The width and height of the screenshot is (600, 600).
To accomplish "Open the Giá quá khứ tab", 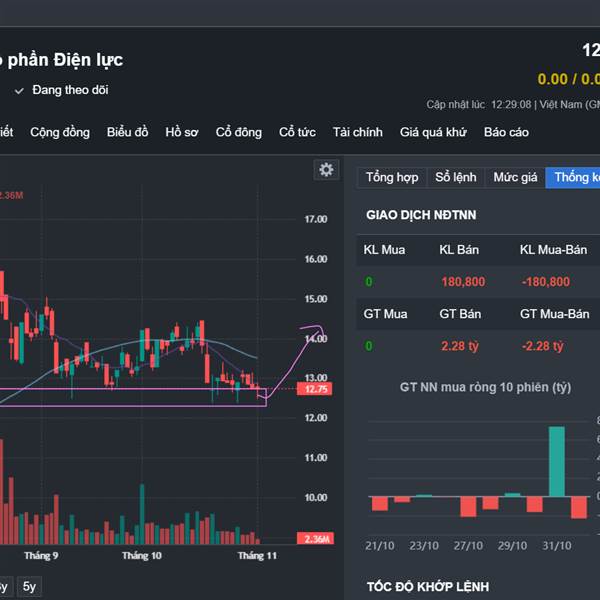I will point(433,132).
